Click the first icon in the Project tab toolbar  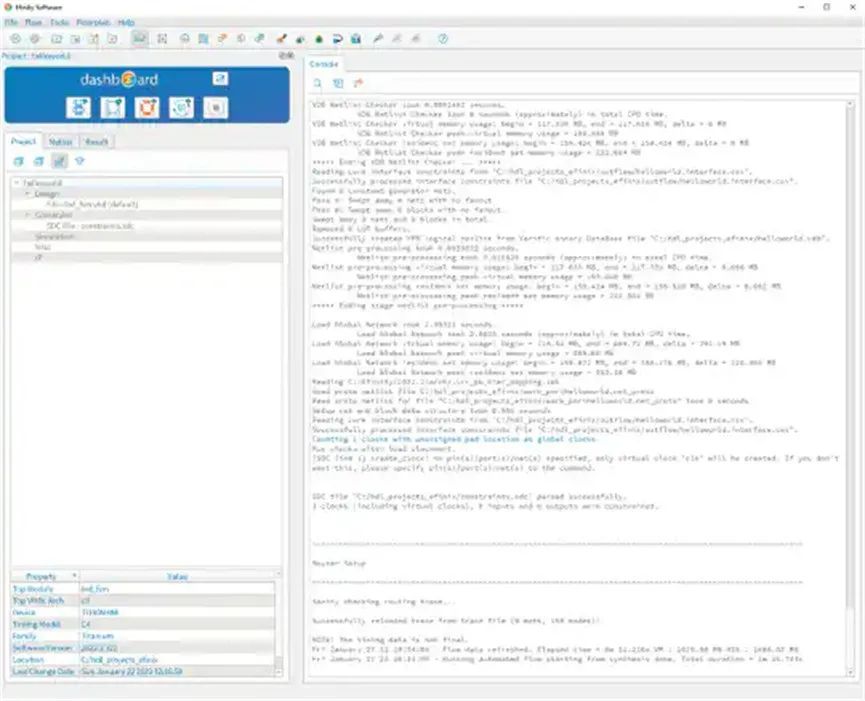tap(18, 161)
